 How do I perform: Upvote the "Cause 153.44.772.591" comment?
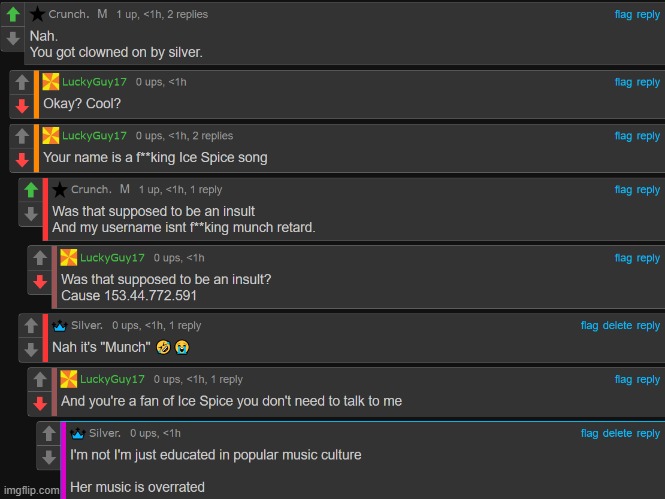(40, 258)
